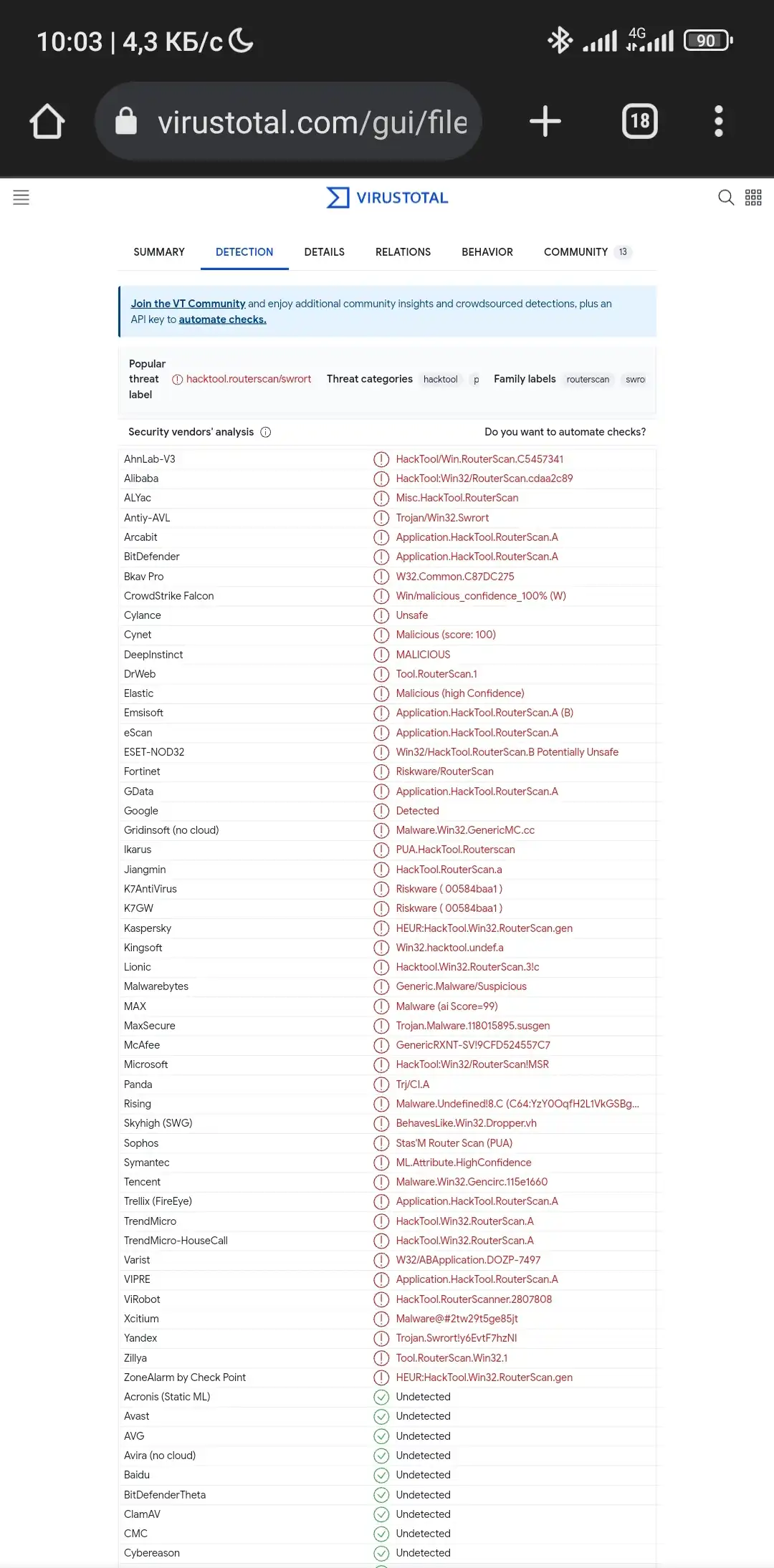The height and width of the screenshot is (1568, 774).
Task: Click the automate checks link
Action: click(x=222, y=319)
